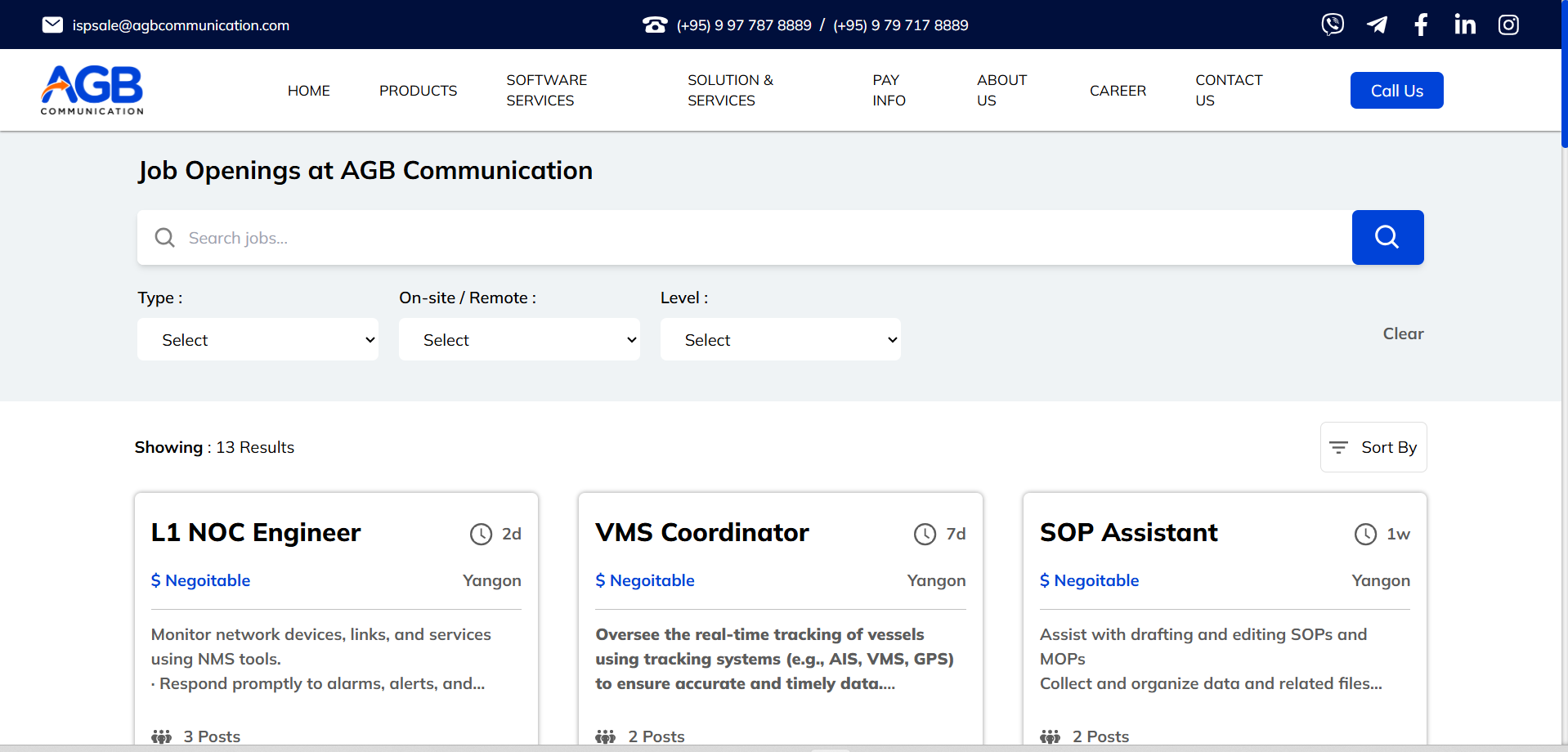The image size is (1568, 752).
Task: Navigate to SOFTWARE SERVICES menu
Action: pos(546,90)
